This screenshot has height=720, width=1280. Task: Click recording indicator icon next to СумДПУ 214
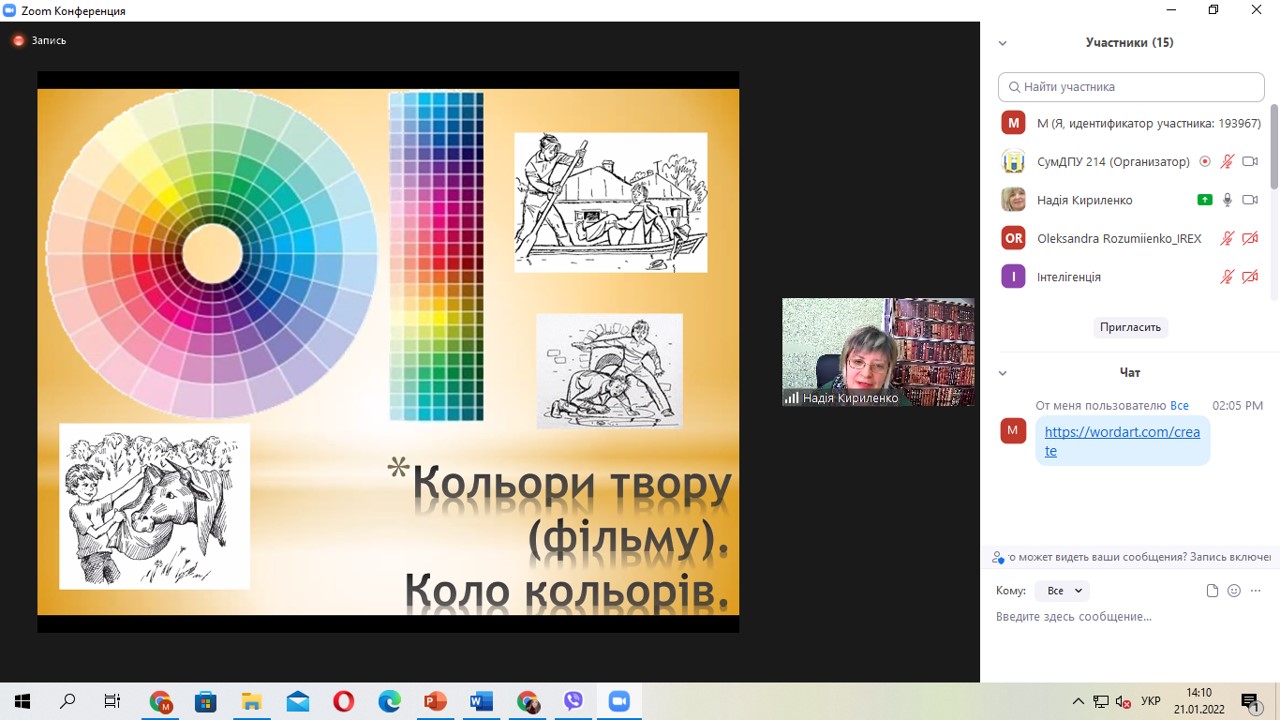[1205, 162]
